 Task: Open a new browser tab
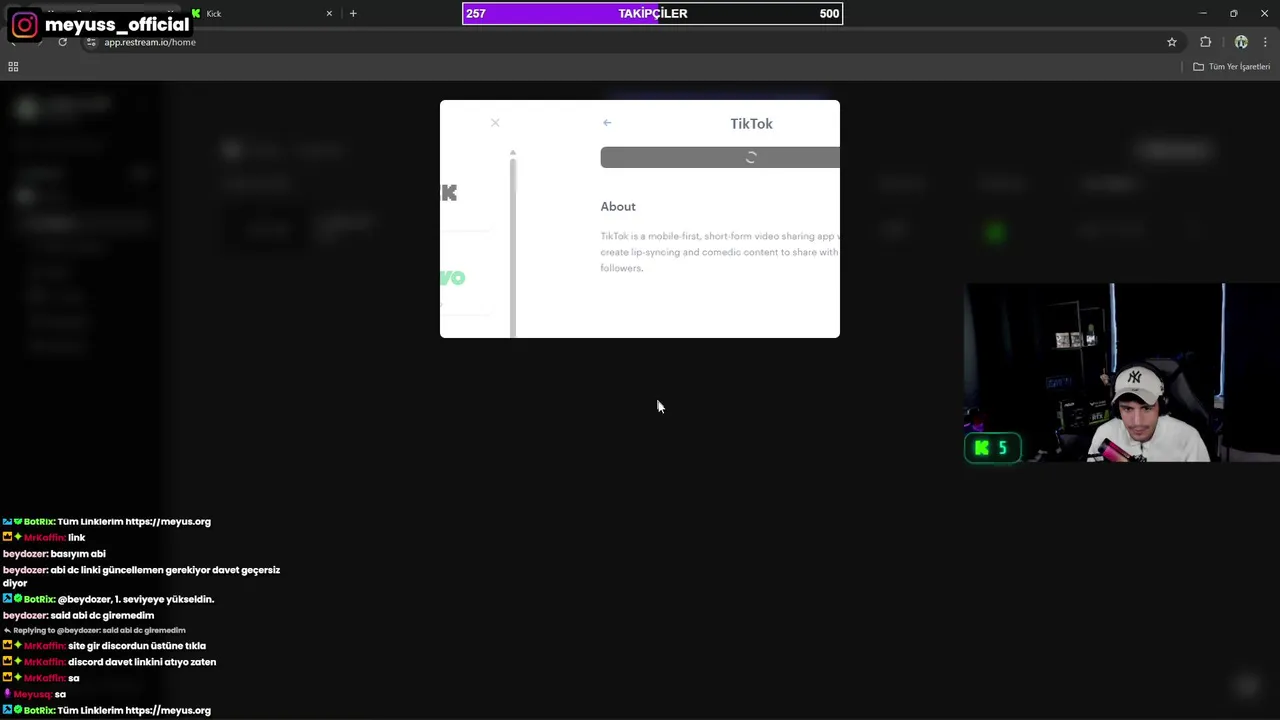click(x=353, y=14)
